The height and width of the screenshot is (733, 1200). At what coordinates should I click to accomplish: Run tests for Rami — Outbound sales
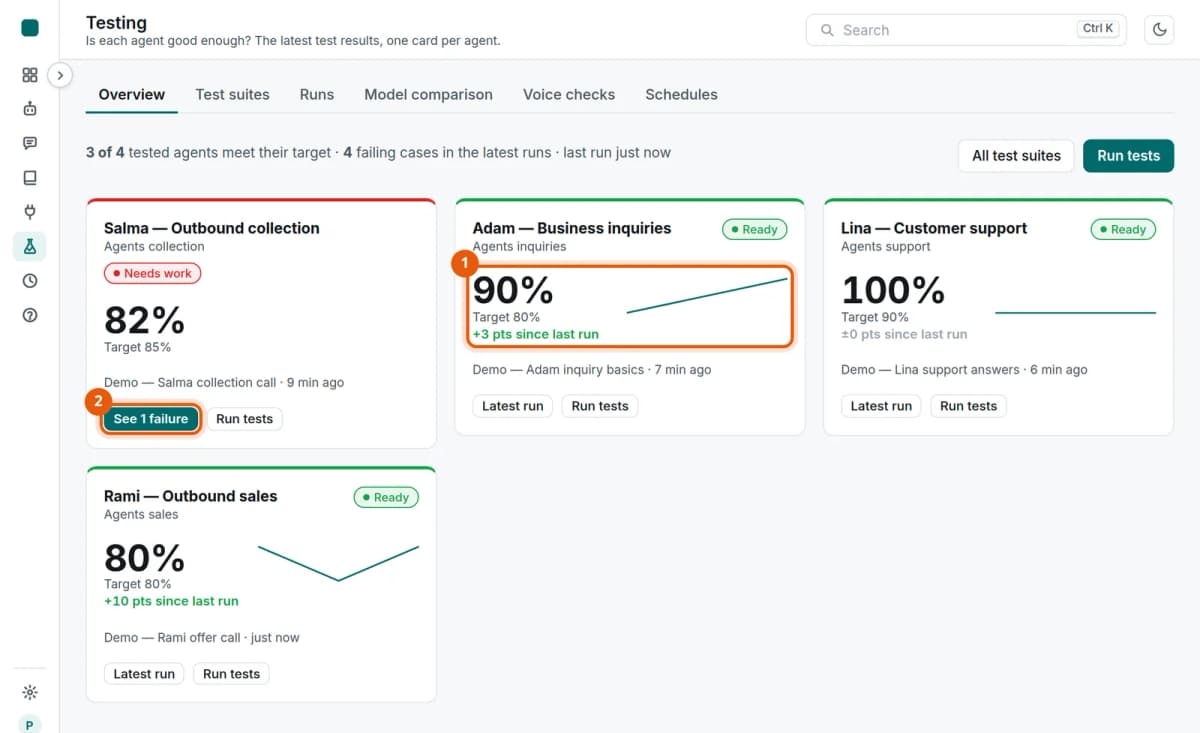point(232,674)
